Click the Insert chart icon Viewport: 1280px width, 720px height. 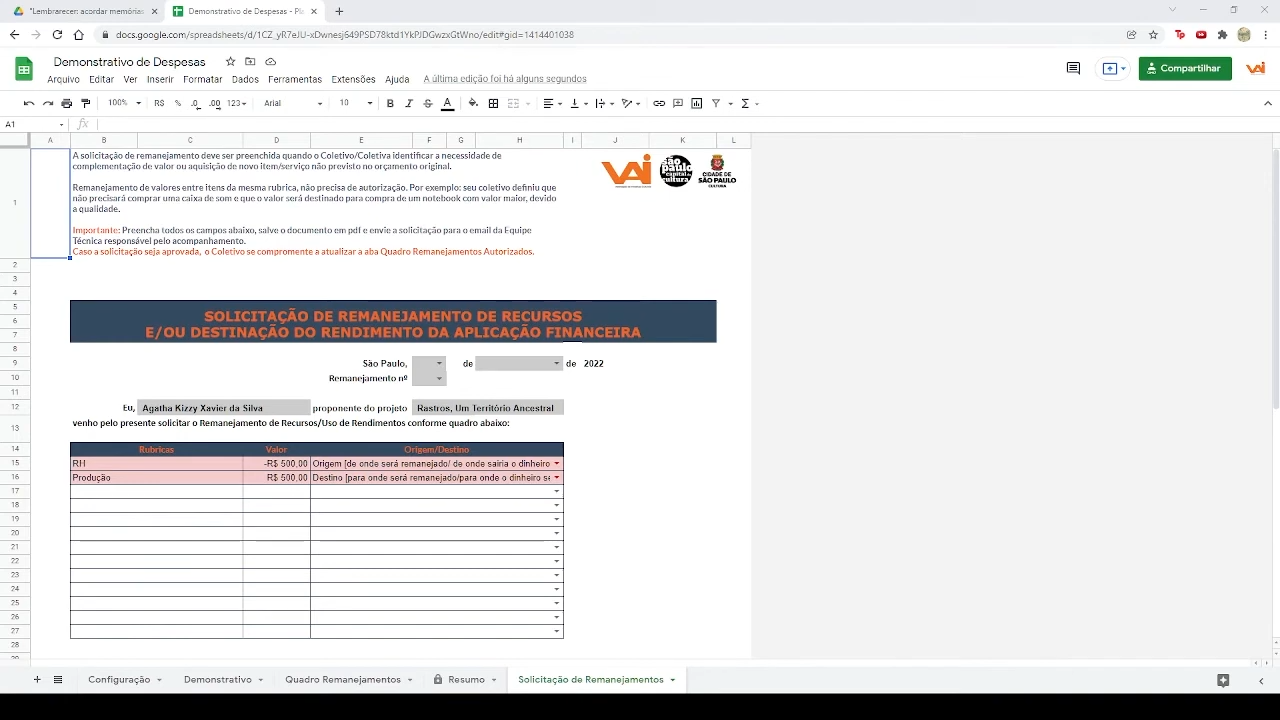pyautogui.click(x=697, y=103)
